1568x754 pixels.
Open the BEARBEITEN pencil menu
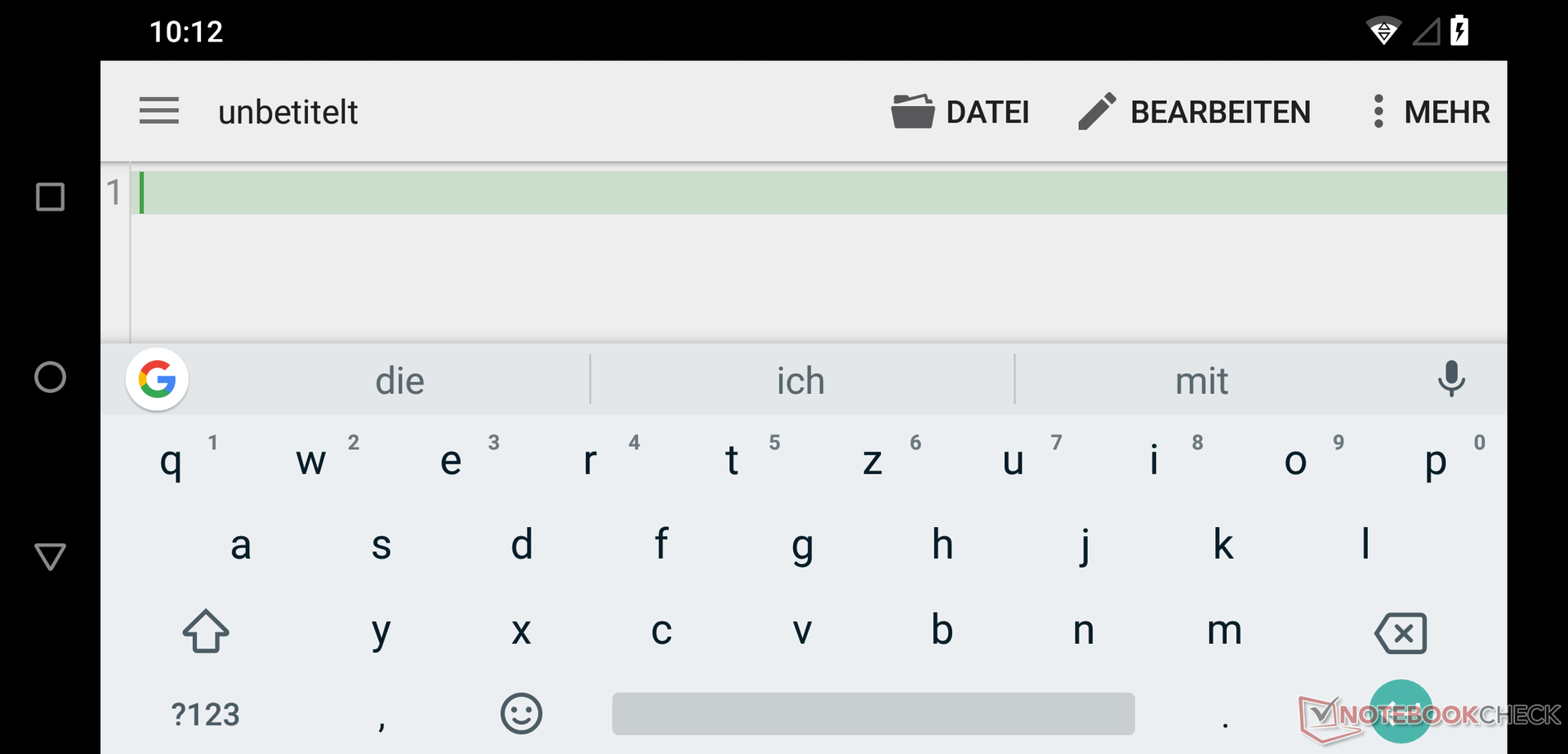1194,112
